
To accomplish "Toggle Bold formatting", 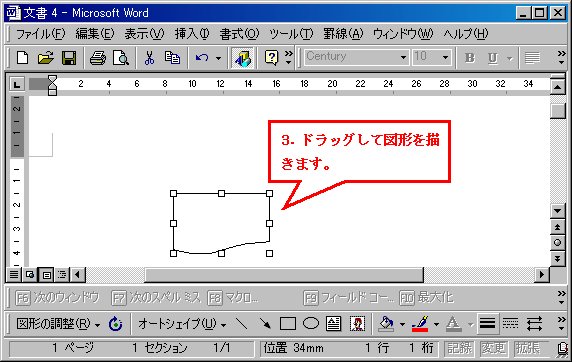I will click(x=469, y=58).
